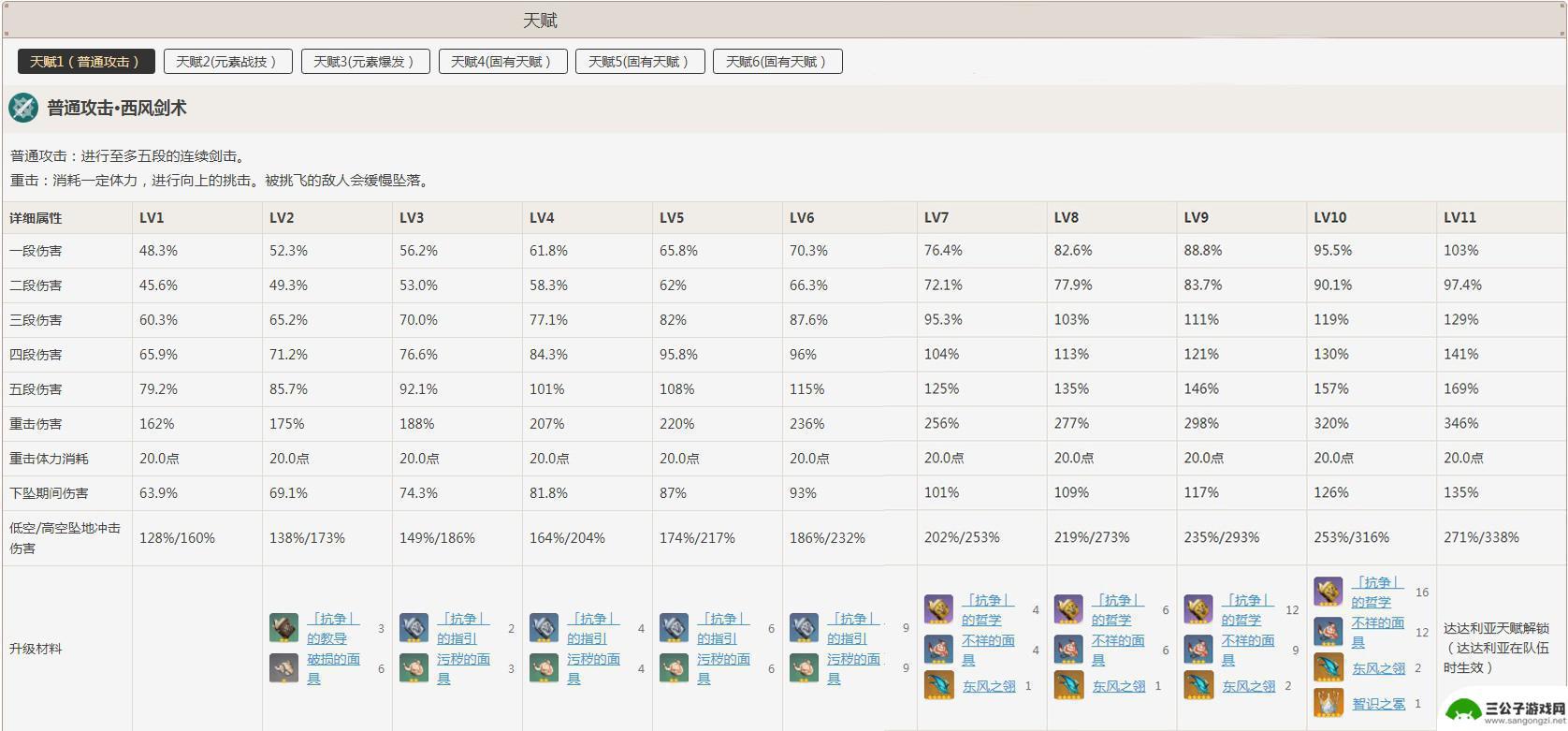This screenshot has width=1568, height=731.
Task: Click the 「抗争」的指引 icon in LV4 column
Action: click(544, 627)
